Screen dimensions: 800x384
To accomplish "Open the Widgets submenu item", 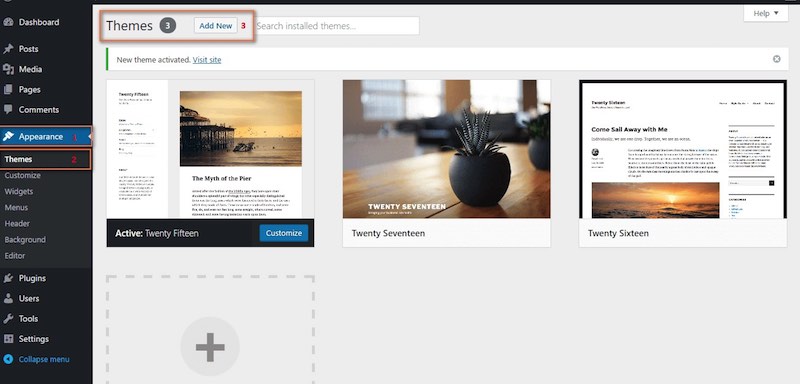I will (19, 191).
